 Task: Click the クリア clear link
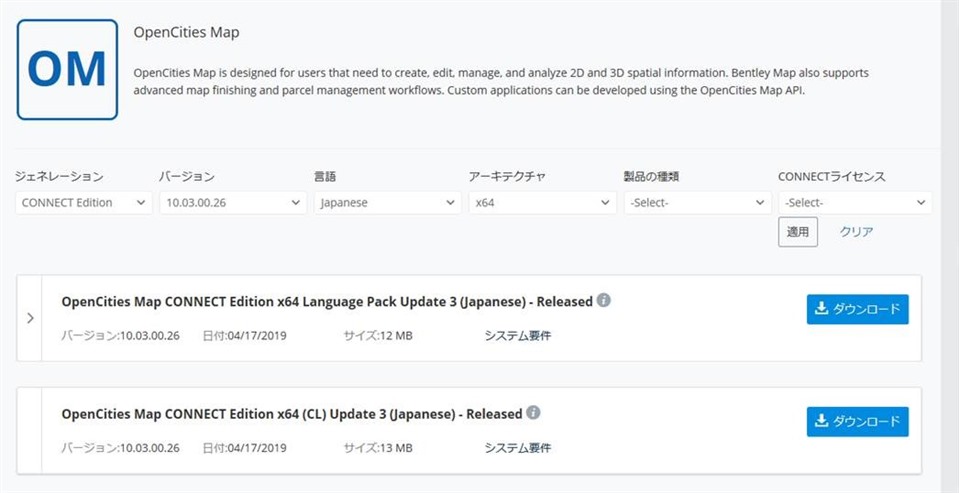pyautogui.click(x=856, y=232)
